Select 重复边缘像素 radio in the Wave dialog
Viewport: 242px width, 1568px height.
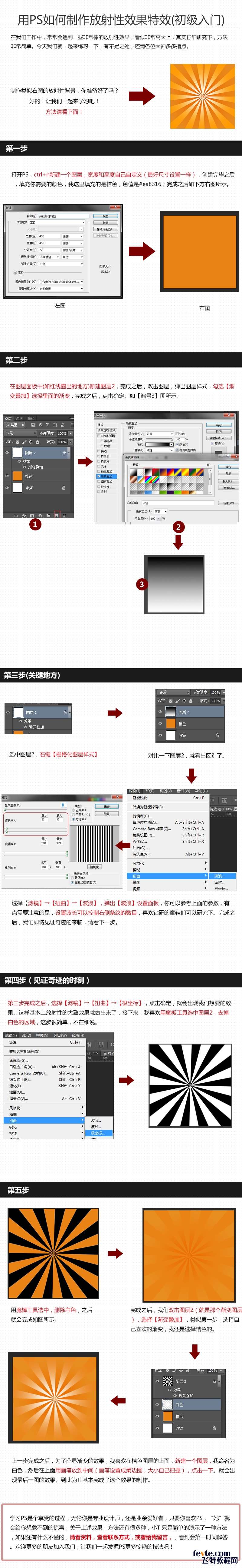click(x=72, y=882)
